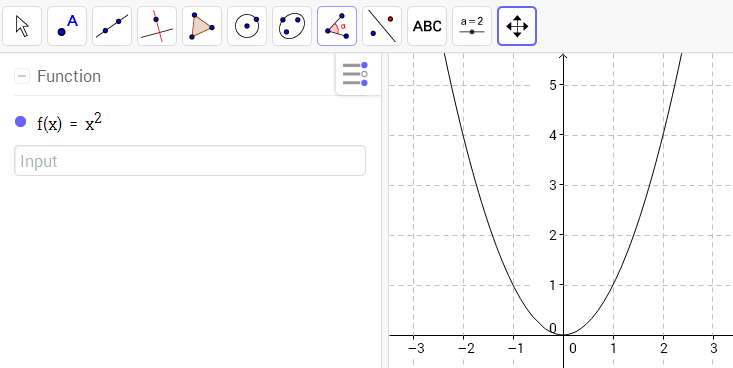Toggle visibility of f(x) = x²
733x368 pixels.
(21, 122)
